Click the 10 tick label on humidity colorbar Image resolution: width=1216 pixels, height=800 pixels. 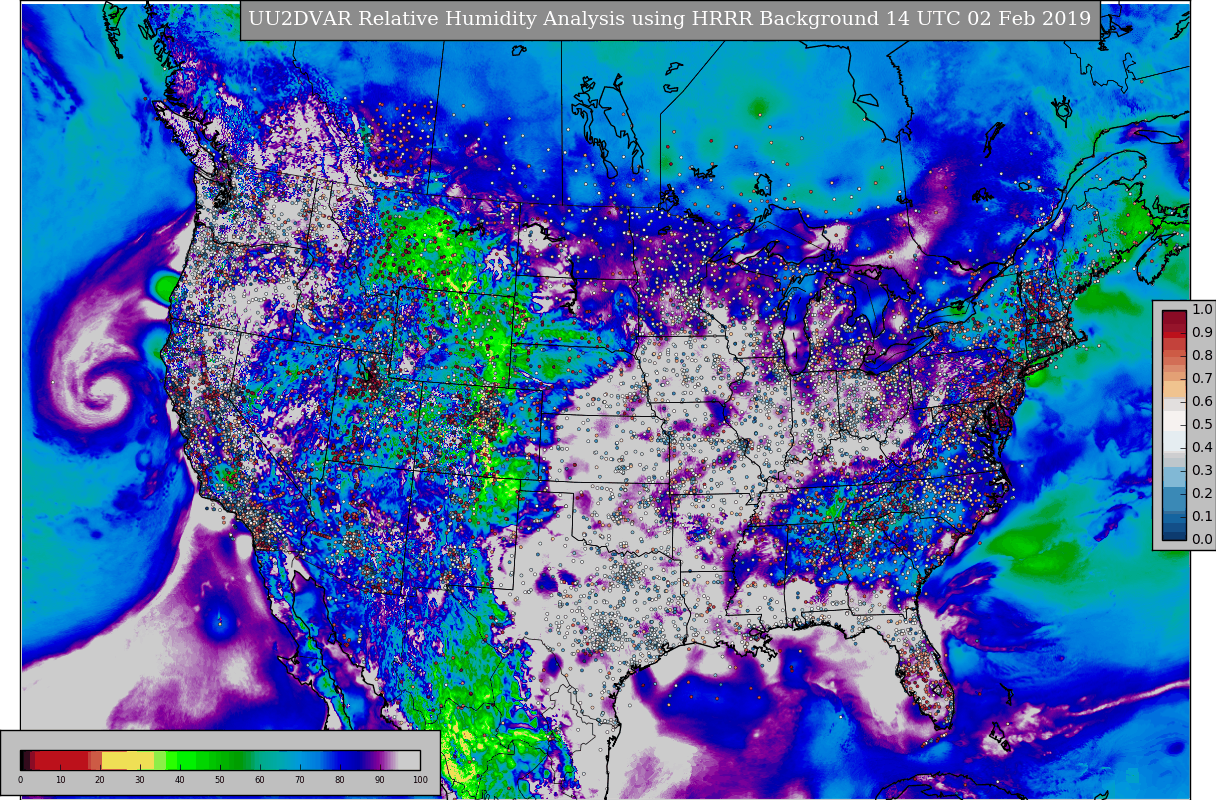(x=60, y=780)
